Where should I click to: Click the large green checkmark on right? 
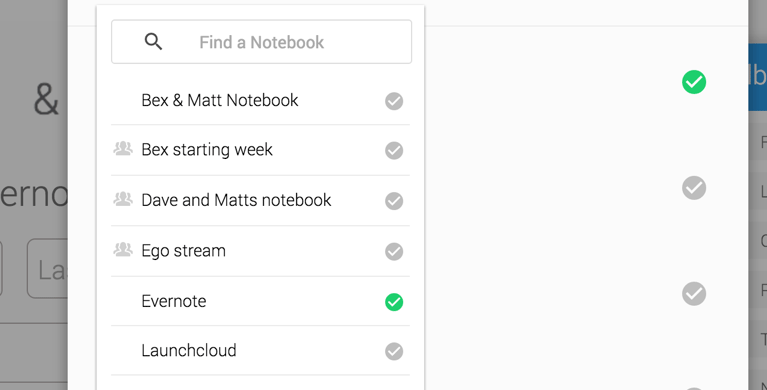[694, 82]
